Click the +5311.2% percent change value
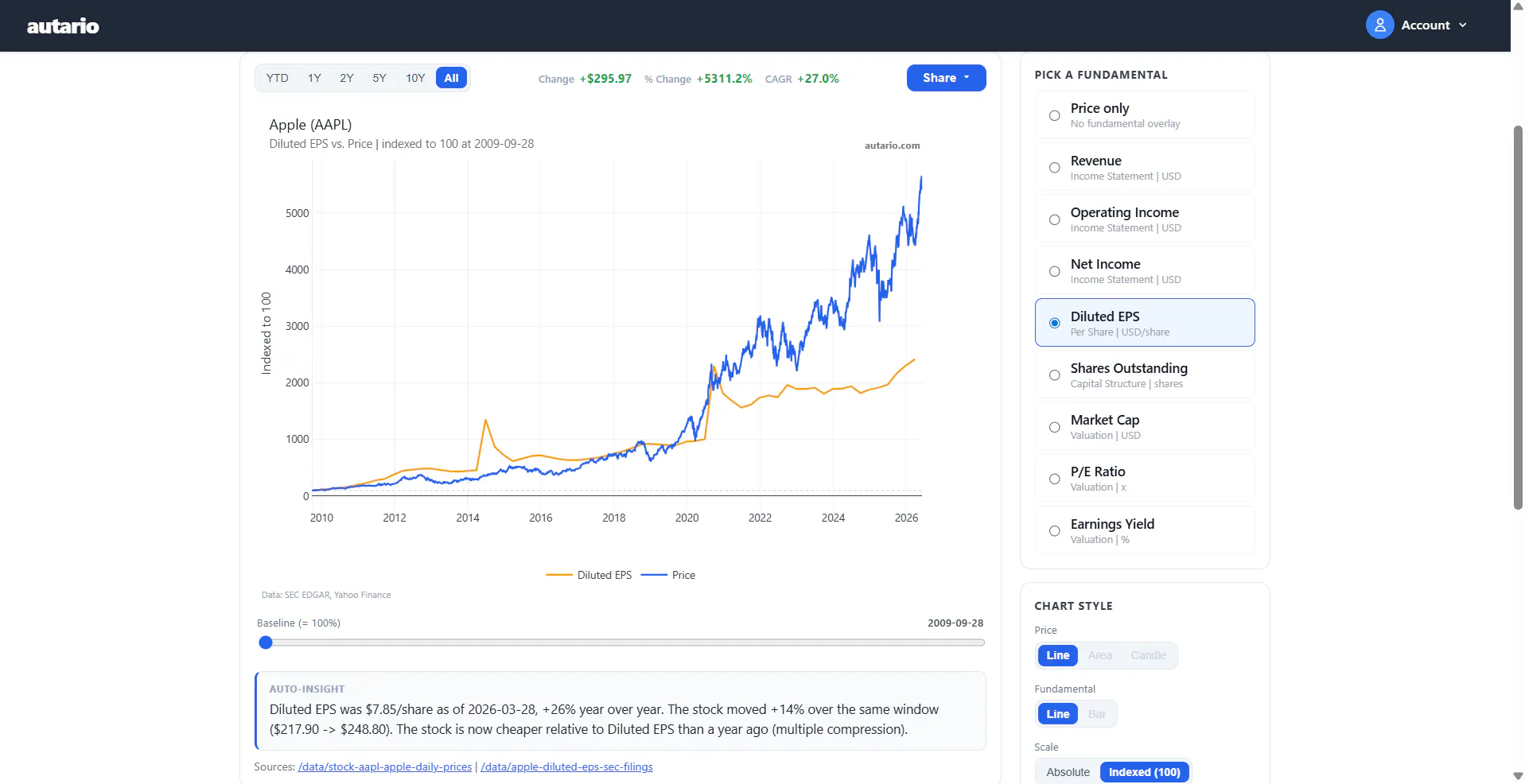Image resolution: width=1525 pixels, height=784 pixels. (x=724, y=79)
